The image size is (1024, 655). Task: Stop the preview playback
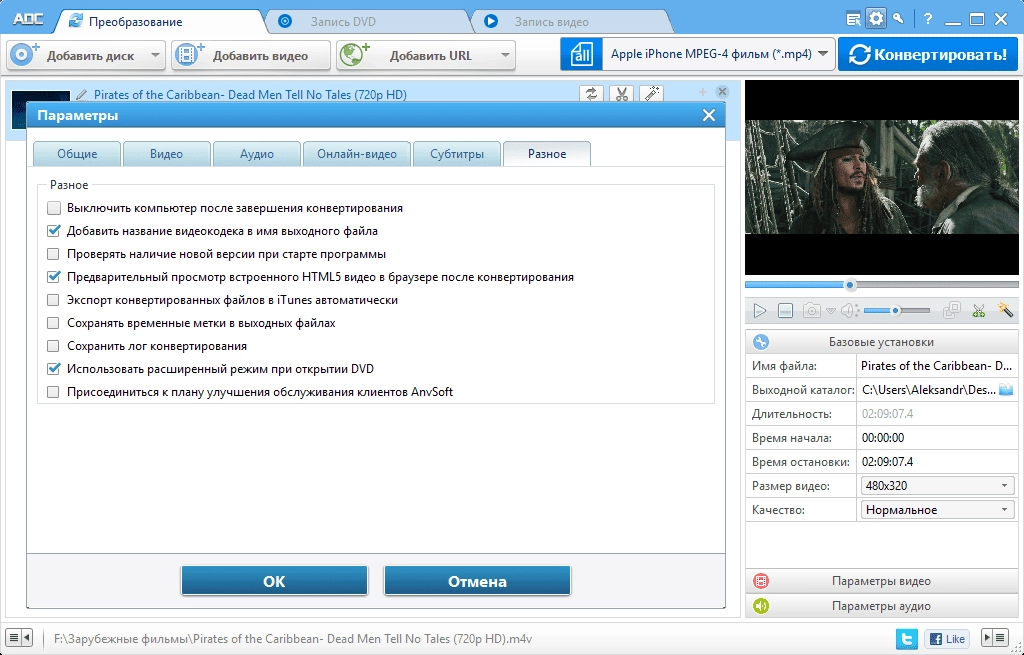pos(786,311)
